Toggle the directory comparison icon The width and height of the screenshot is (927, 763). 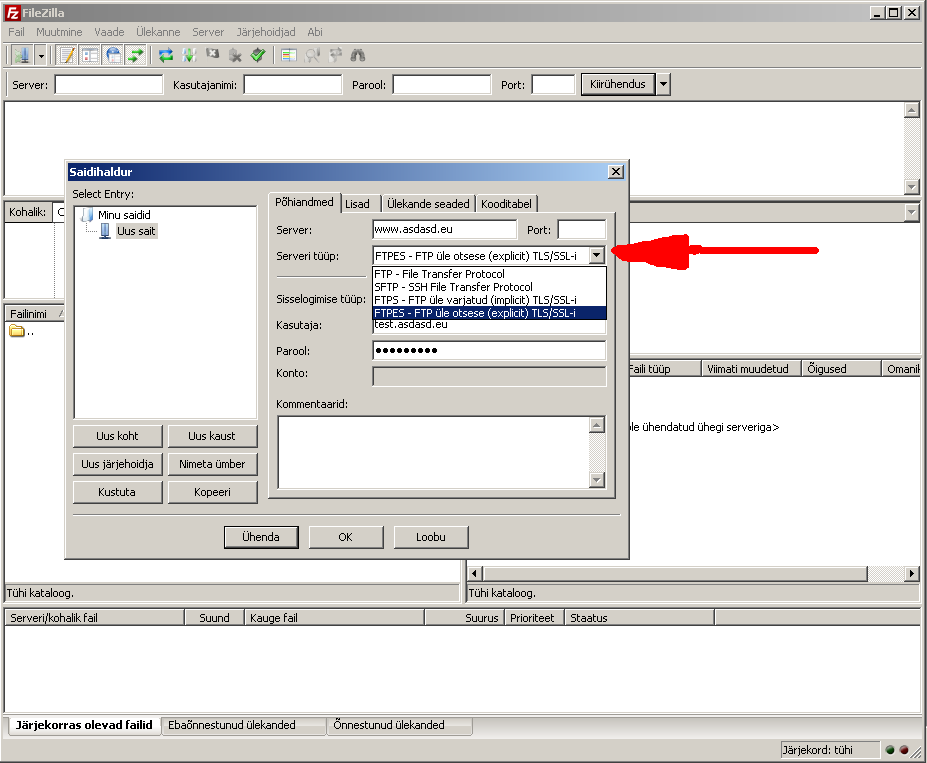coord(312,56)
